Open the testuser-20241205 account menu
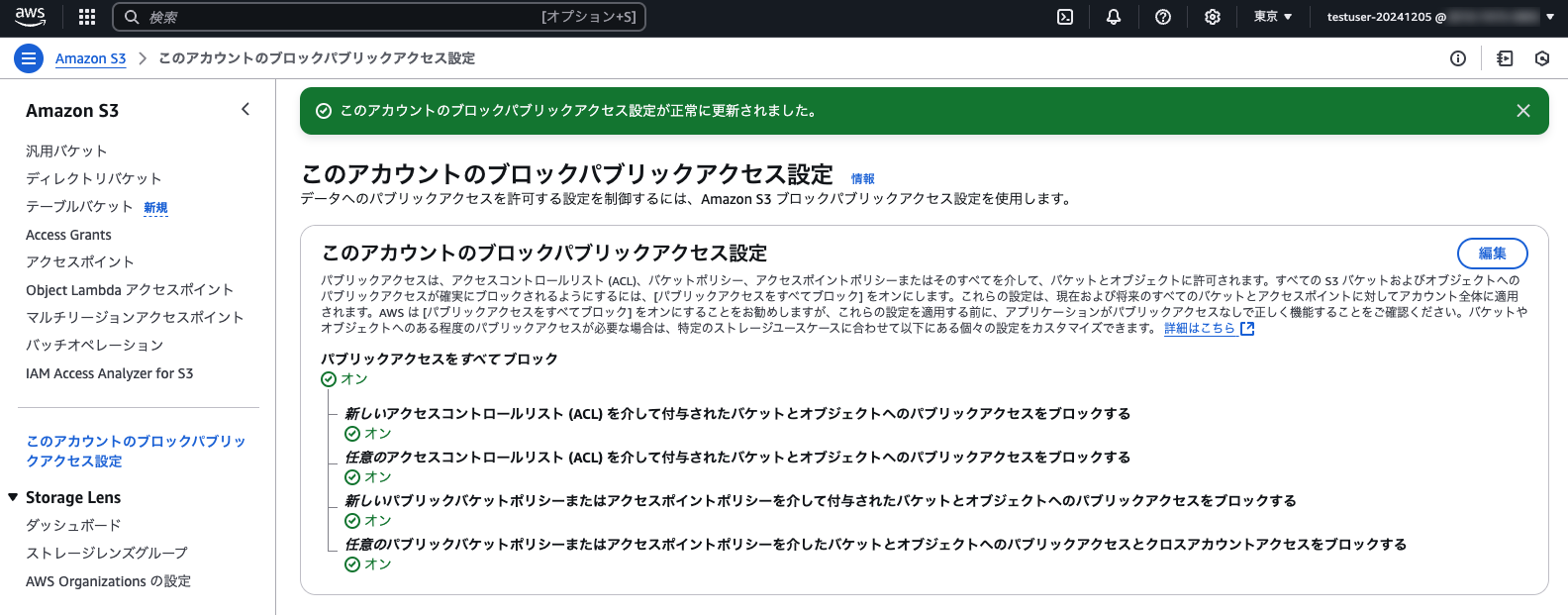1568x615 pixels. point(1441,17)
